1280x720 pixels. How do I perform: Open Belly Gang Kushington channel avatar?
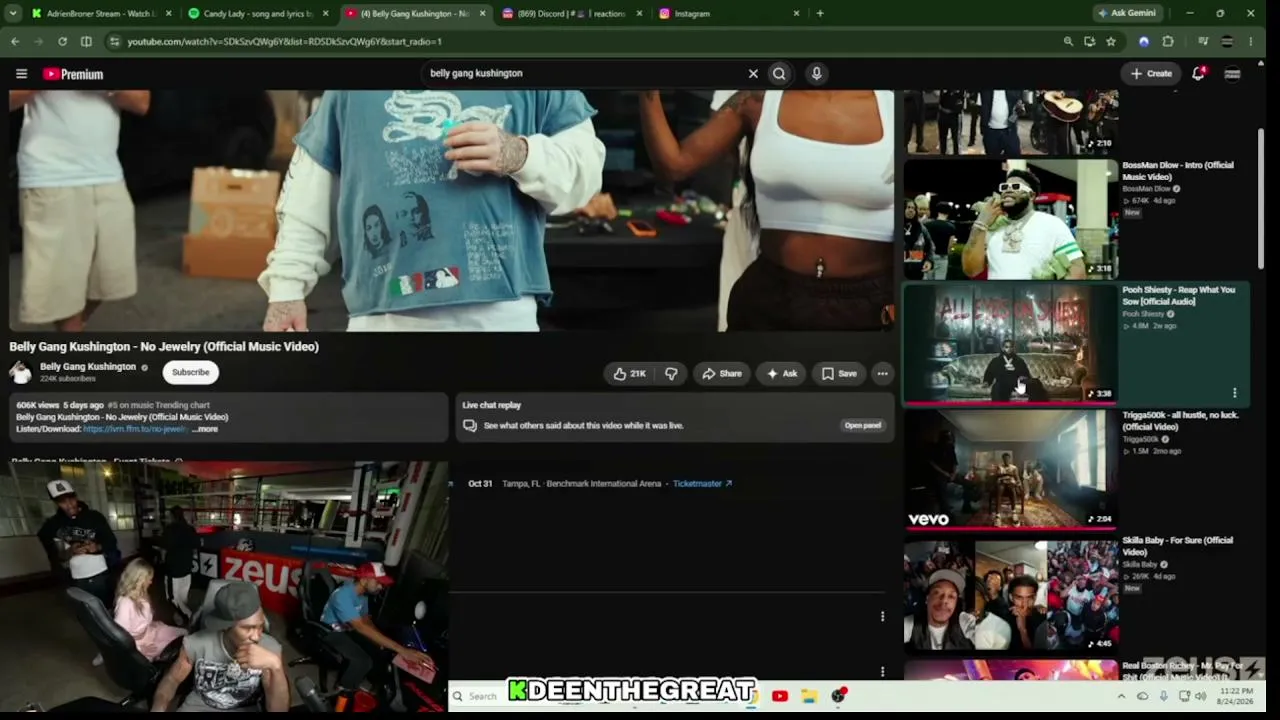point(20,372)
